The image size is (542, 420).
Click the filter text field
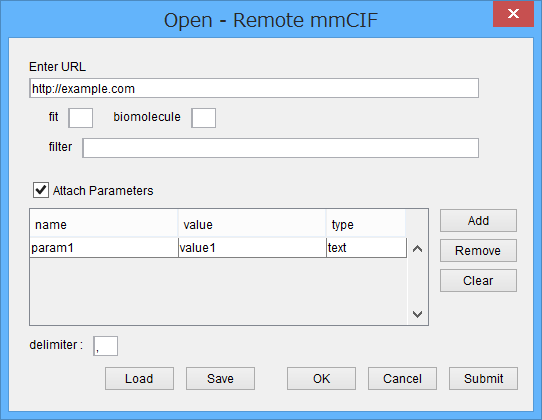point(281,148)
